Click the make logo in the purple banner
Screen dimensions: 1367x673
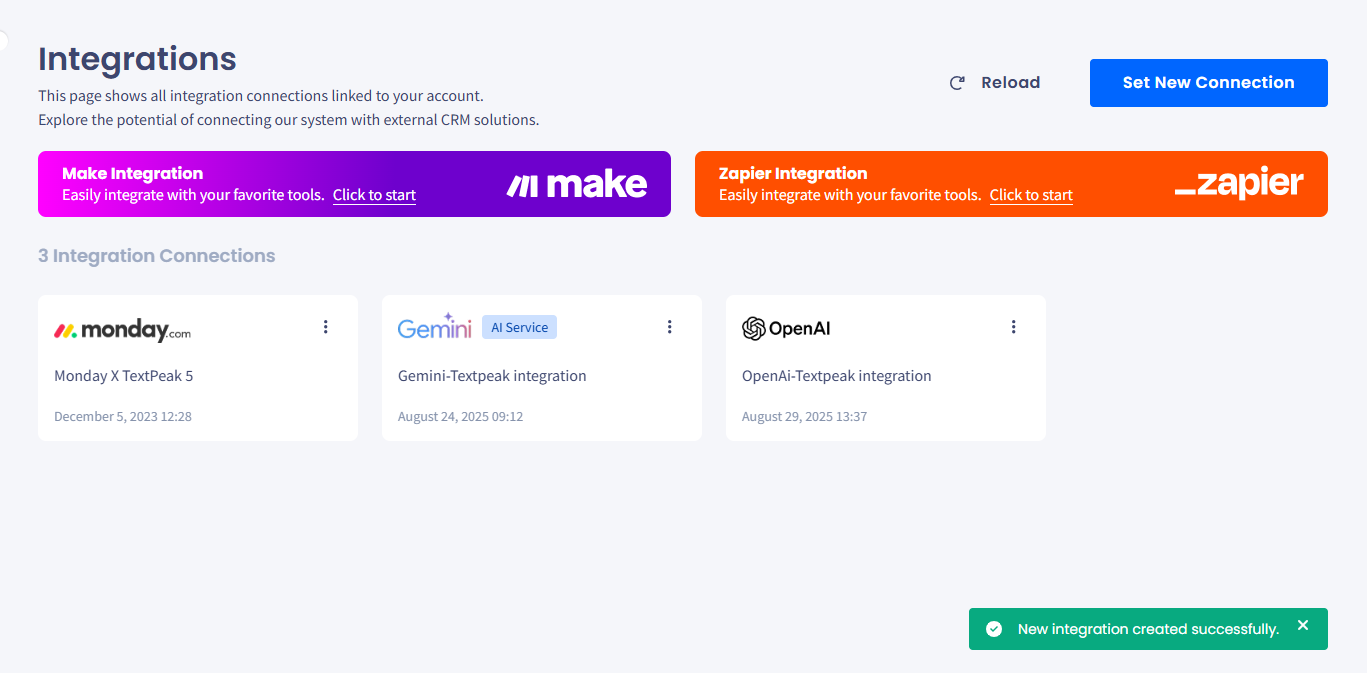click(x=577, y=184)
